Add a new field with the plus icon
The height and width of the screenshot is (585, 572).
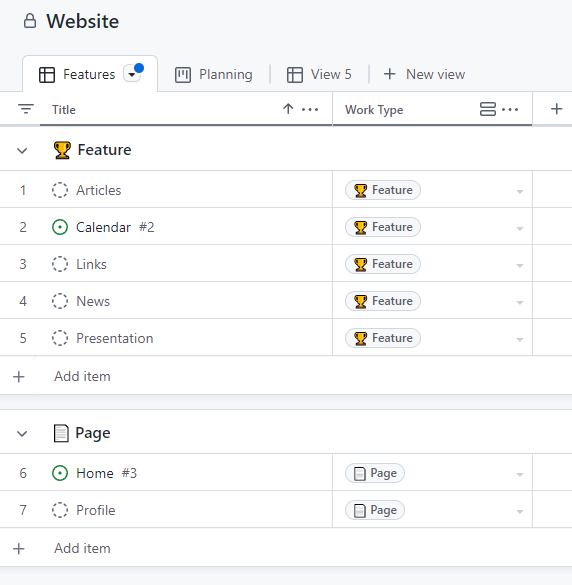(x=556, y=109)
